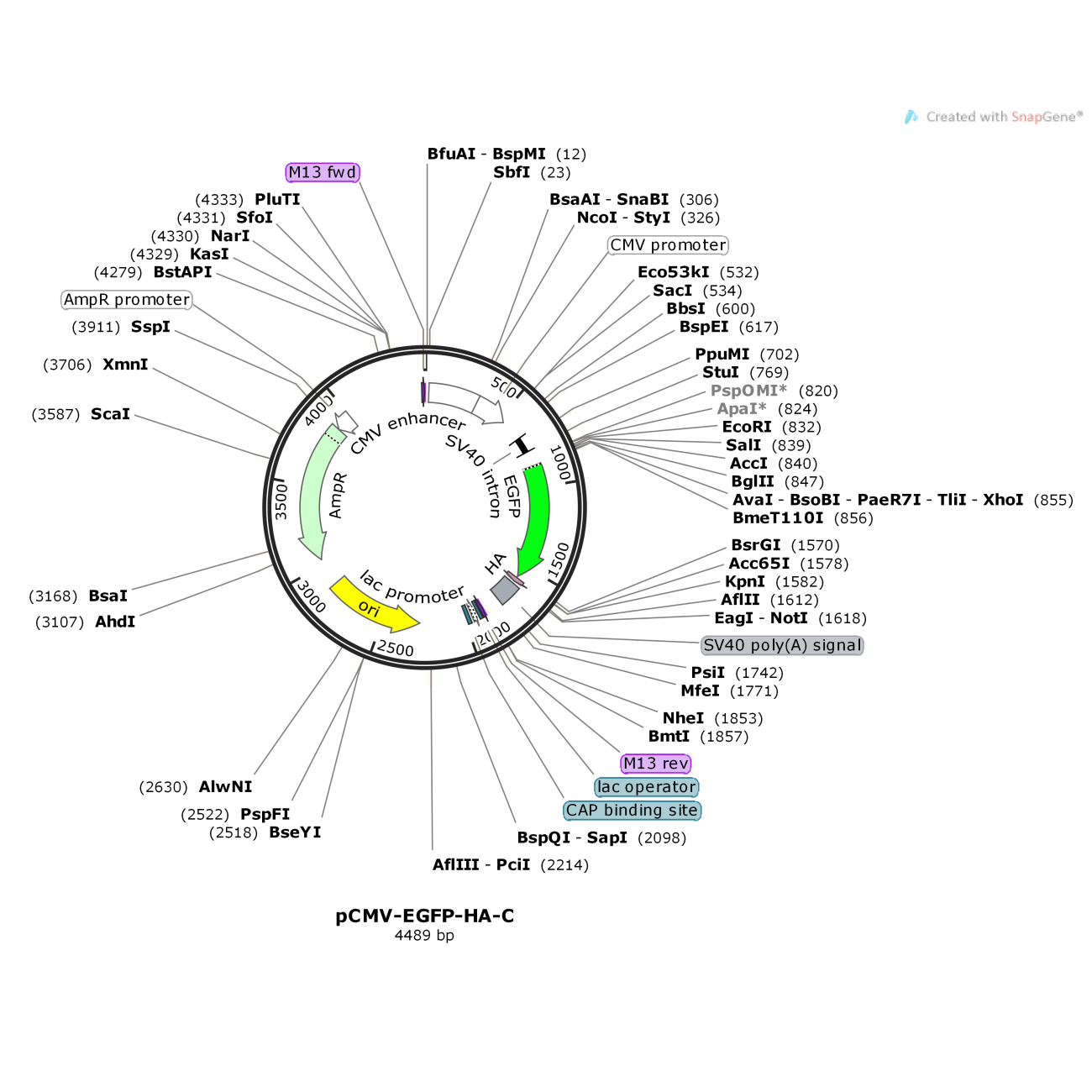Select the BstAPI (4279) enzyme label

(x=153, y=272)
